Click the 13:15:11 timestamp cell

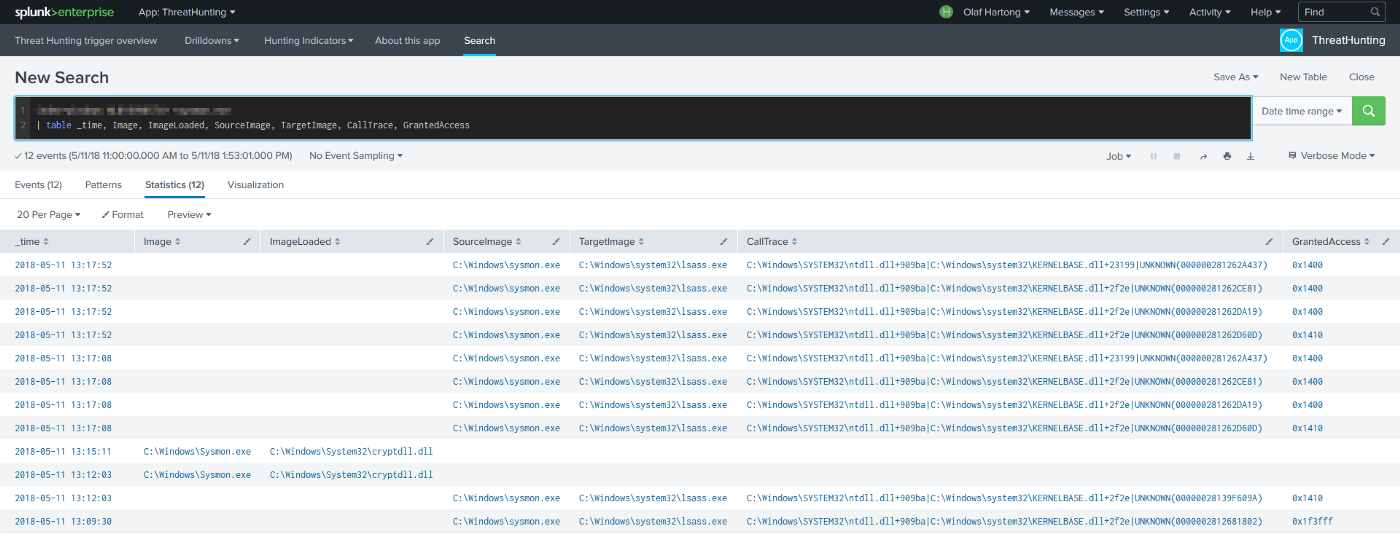(x=63, y=451)
